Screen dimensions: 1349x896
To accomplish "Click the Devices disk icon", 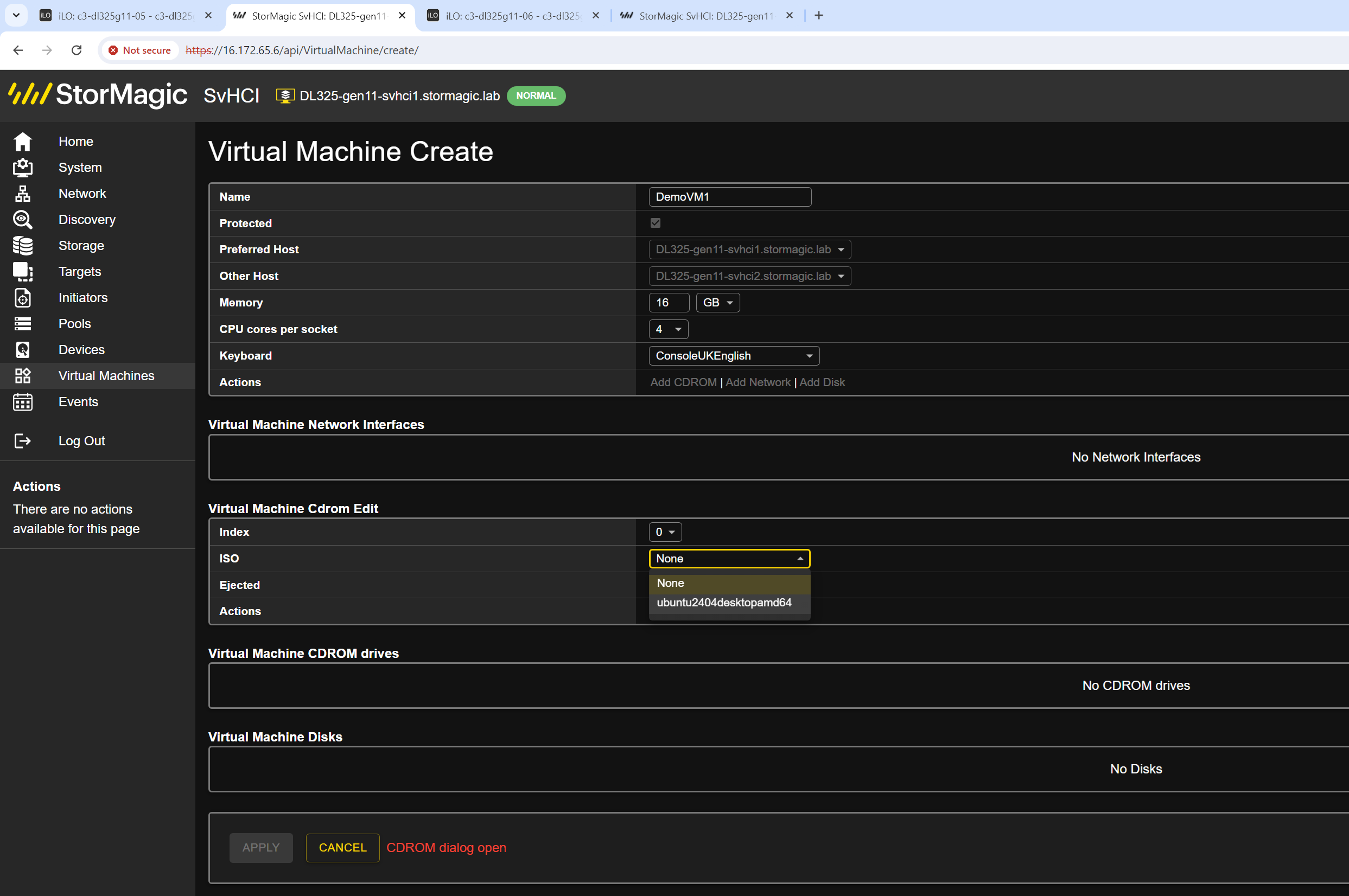I will point(23,350).
